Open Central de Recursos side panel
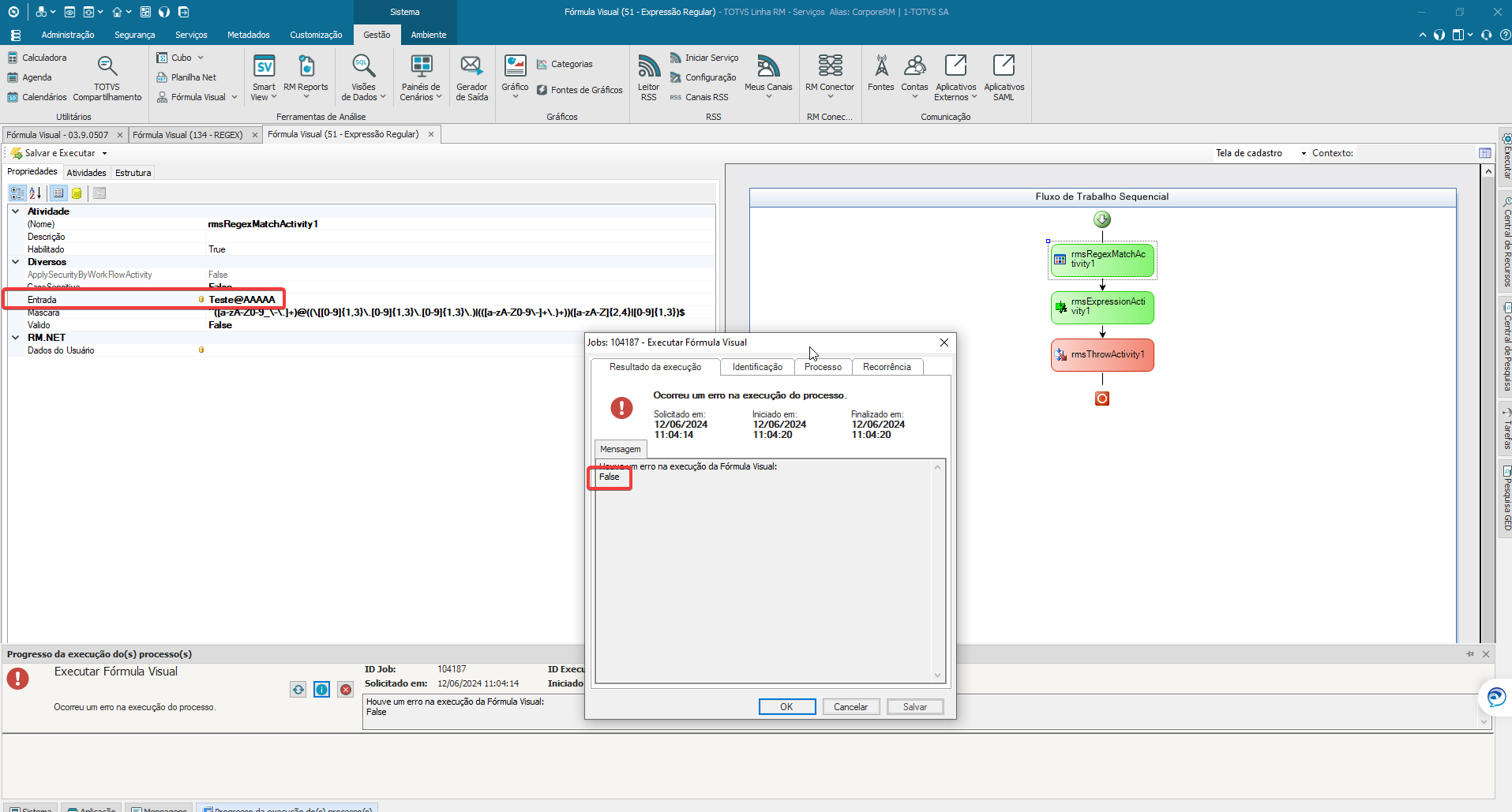Viewport: 1512px width, 812px height. click(x=1506, y=242)
